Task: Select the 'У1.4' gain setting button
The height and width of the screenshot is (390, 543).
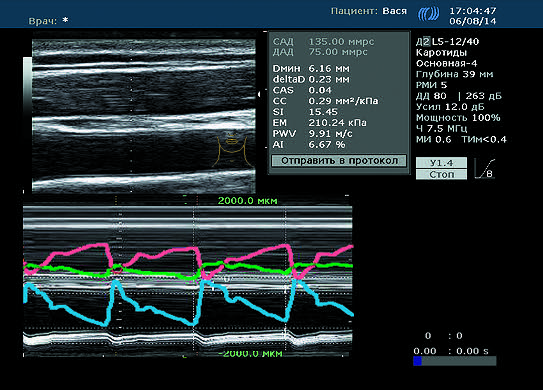Action: tap(441, 162)
